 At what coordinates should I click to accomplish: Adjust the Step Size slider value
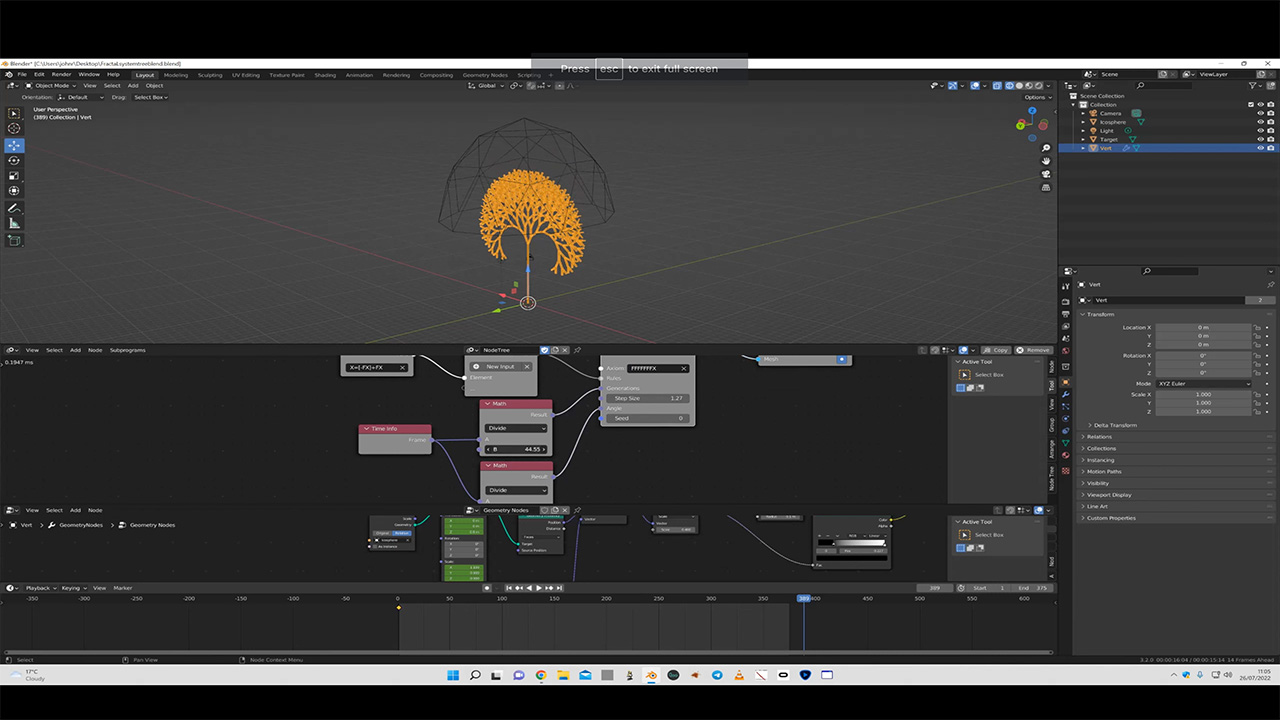click(x=647, y=398)
